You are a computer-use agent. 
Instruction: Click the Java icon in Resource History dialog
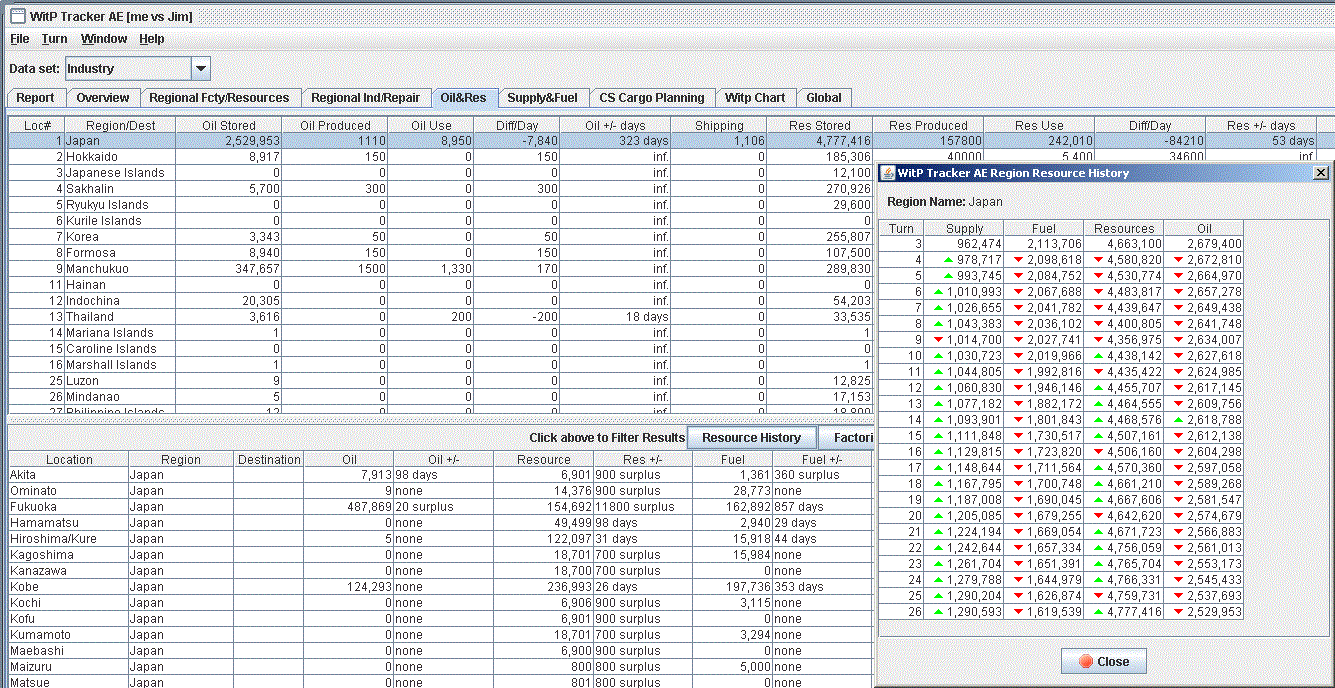coord(886,173)
